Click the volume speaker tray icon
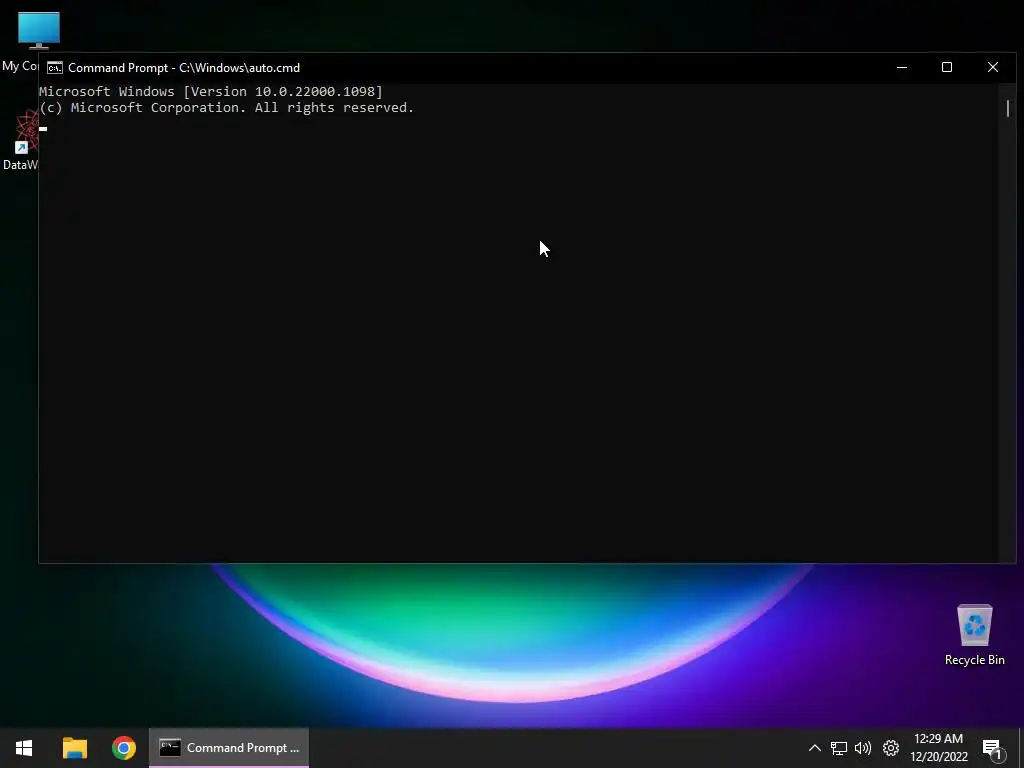Viewport: 1024px width, 768px height. coord(863,748)
